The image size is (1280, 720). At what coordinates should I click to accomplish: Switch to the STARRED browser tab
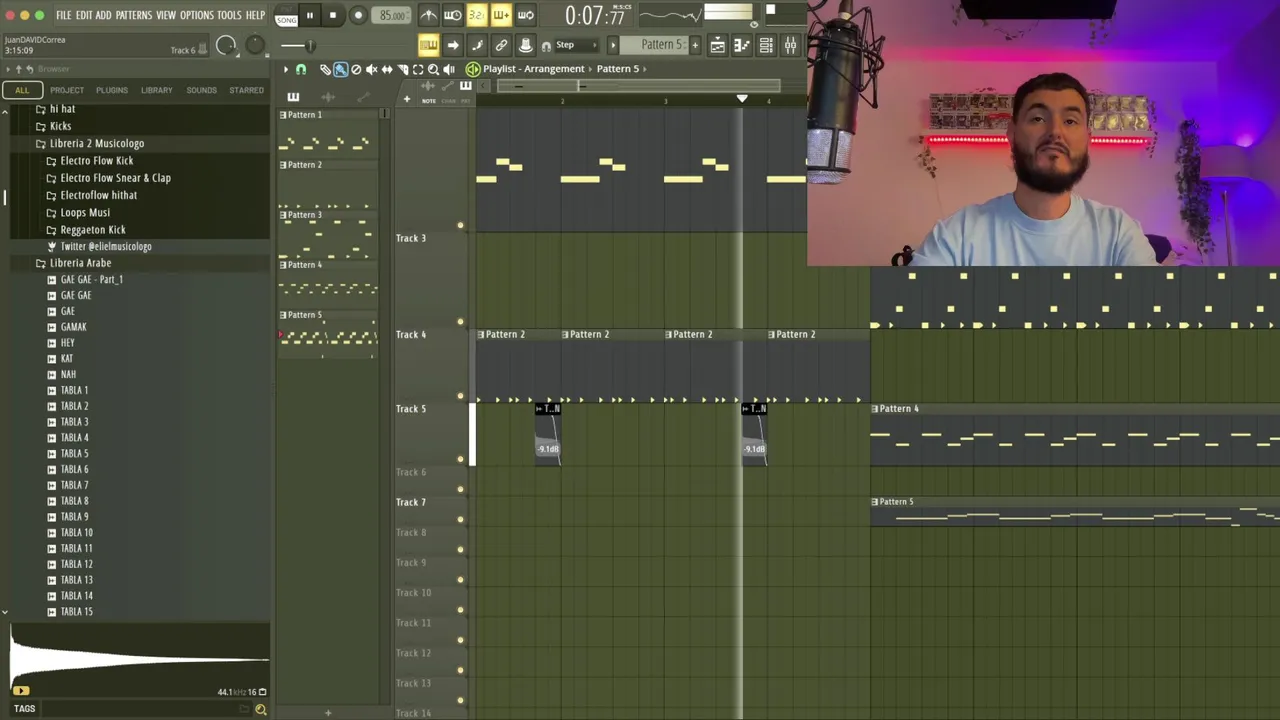tap(246, 90)
